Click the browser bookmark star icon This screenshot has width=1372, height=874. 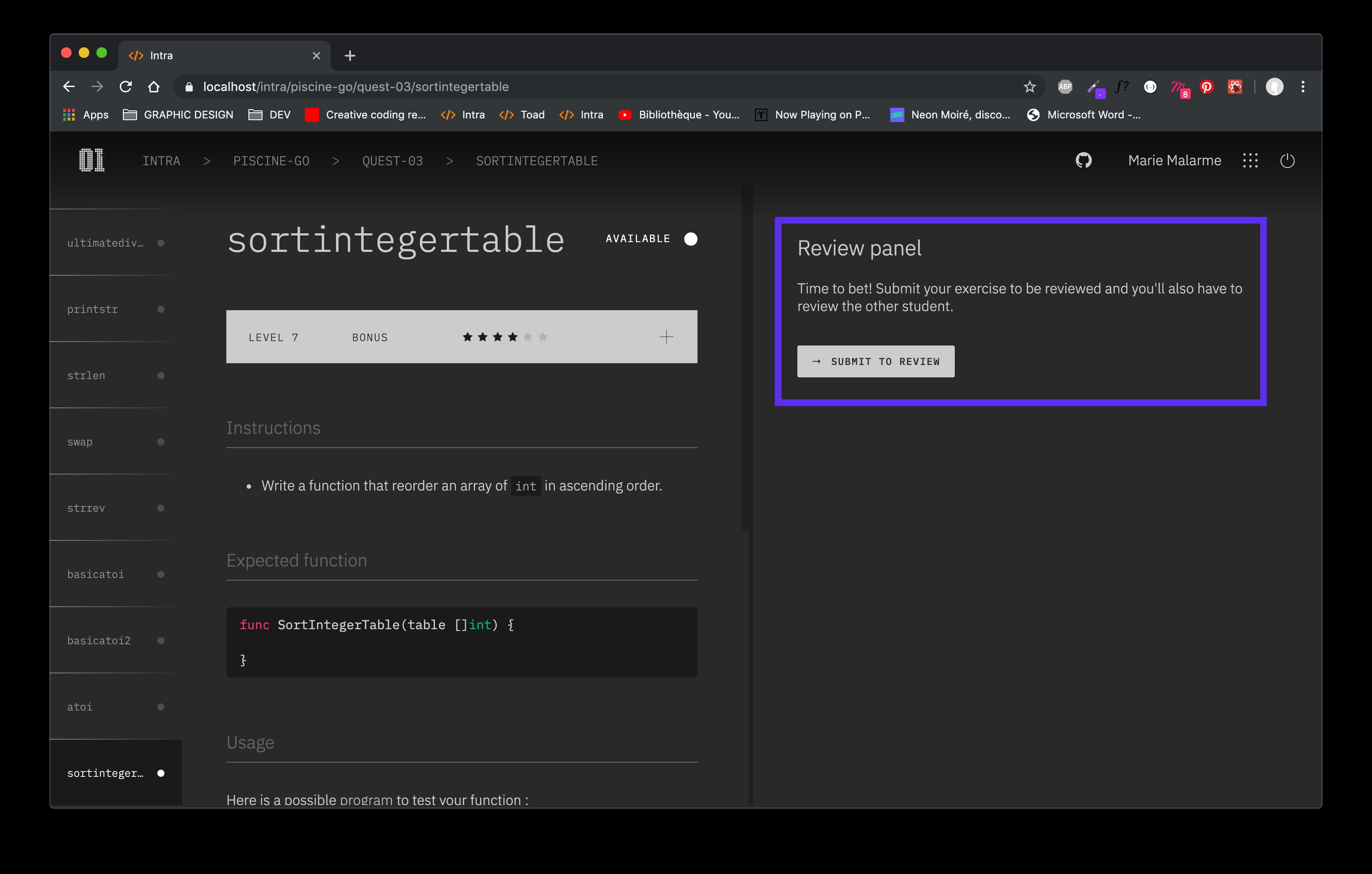pyautogui.click(x=1029, y=86)
